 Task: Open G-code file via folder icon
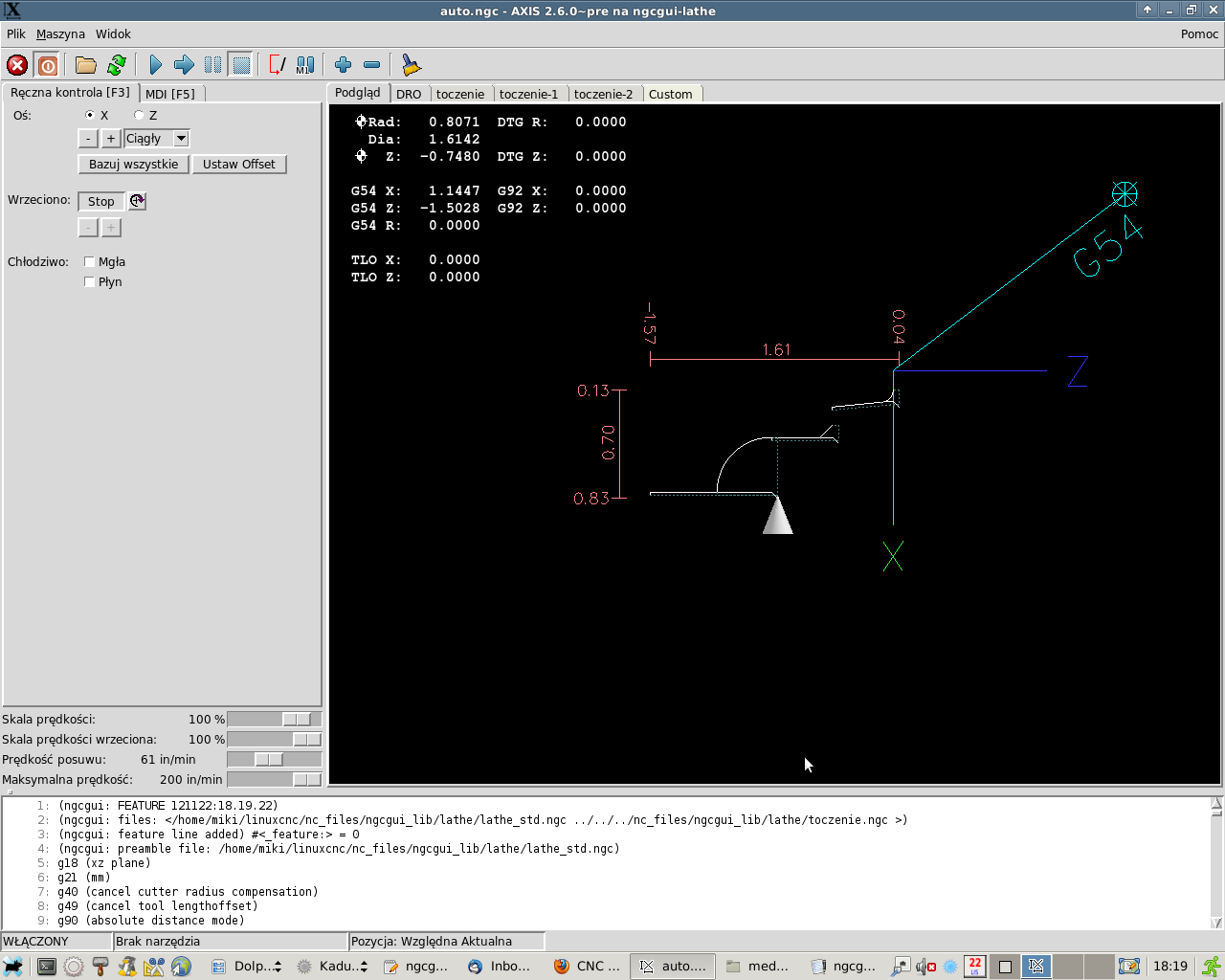[x=86, y=65]
